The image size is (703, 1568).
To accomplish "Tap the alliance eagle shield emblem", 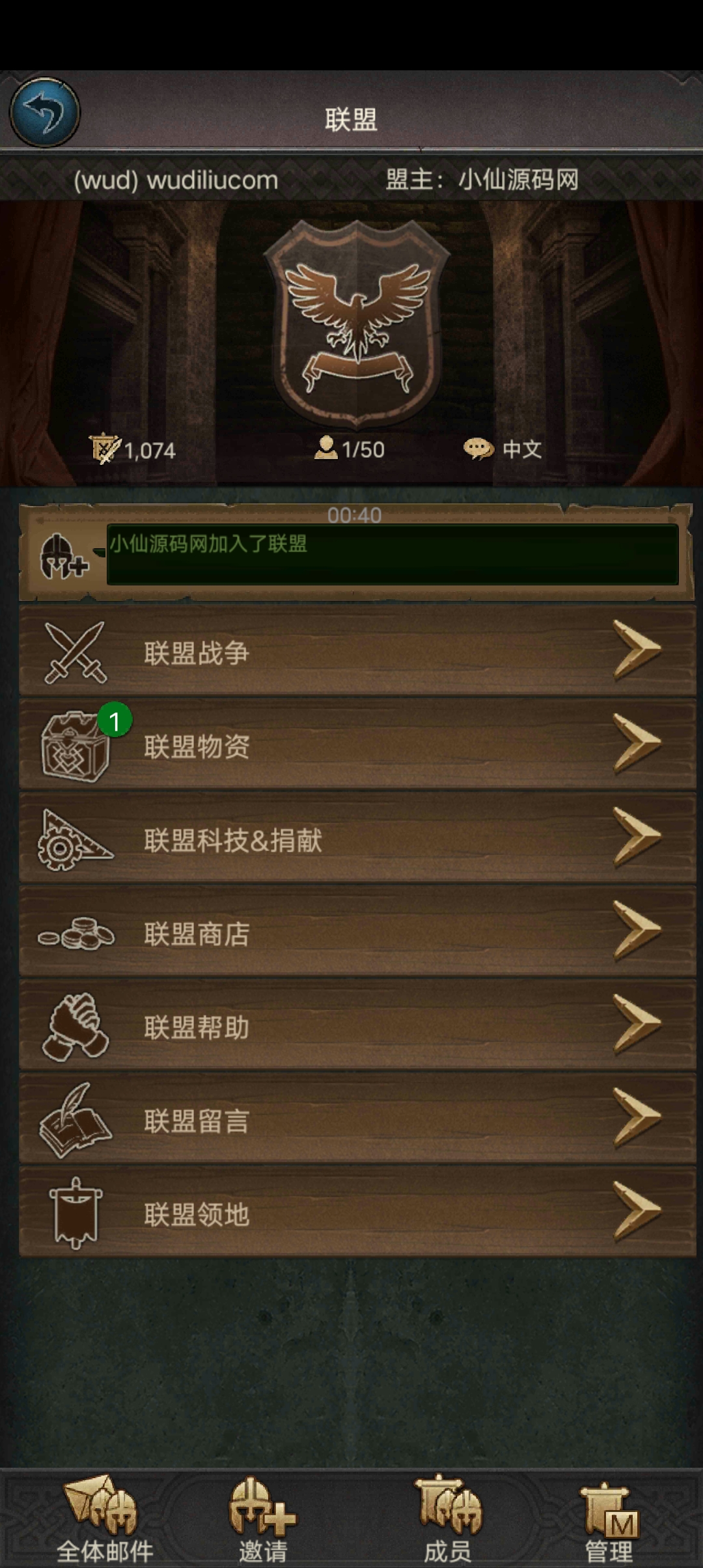I will (357, 324).
